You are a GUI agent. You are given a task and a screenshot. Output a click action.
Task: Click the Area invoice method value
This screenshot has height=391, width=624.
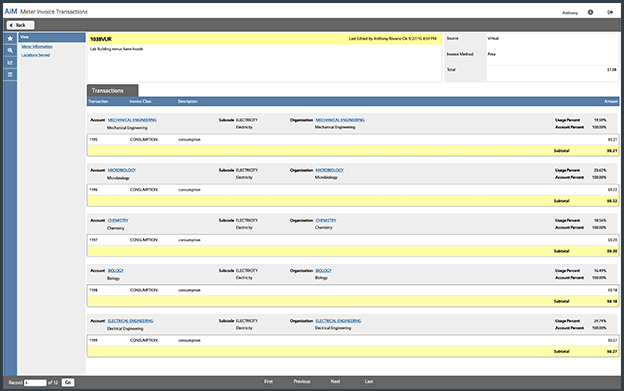(x=491, y=54)
